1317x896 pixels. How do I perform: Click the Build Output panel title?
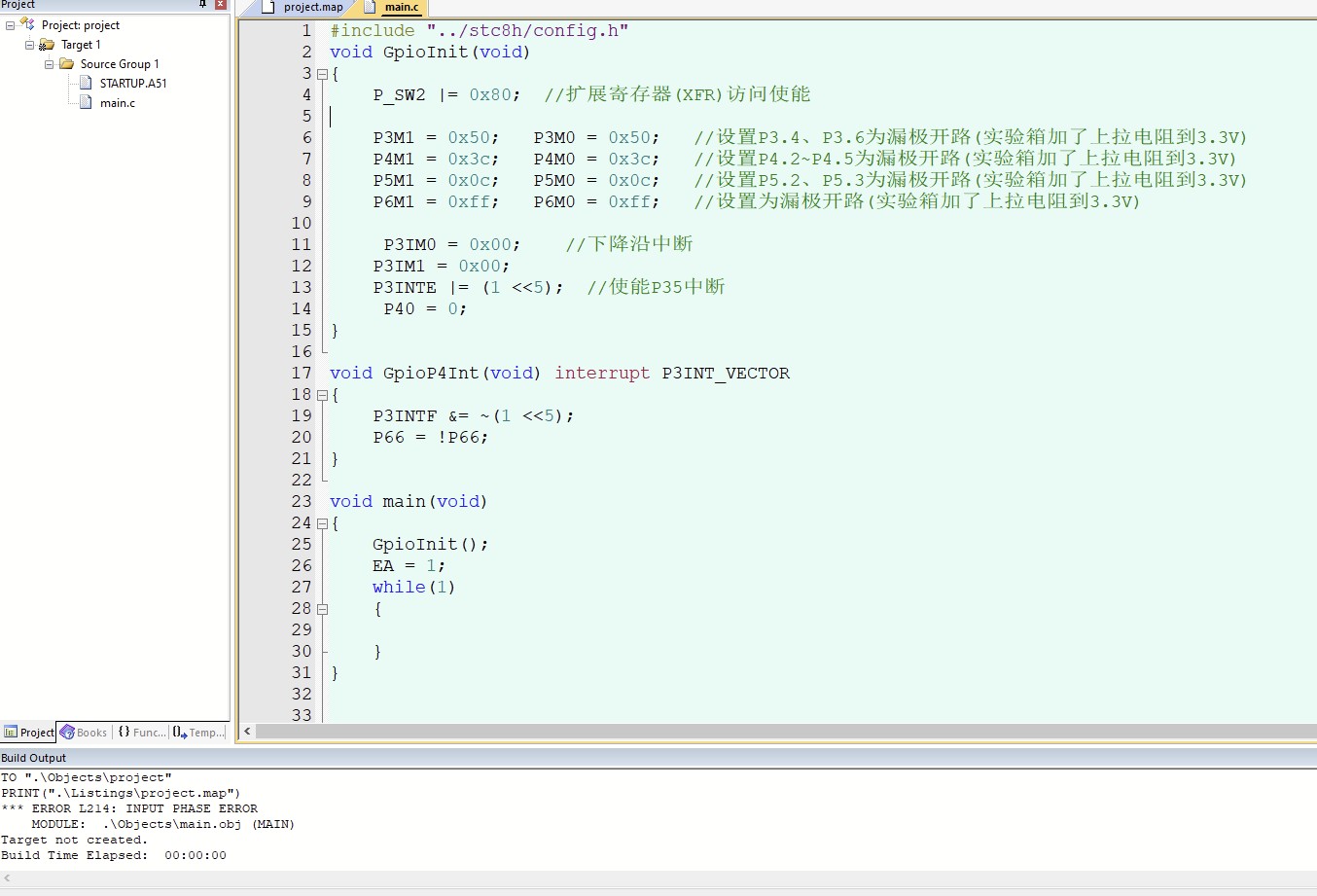tap(34, 758)
